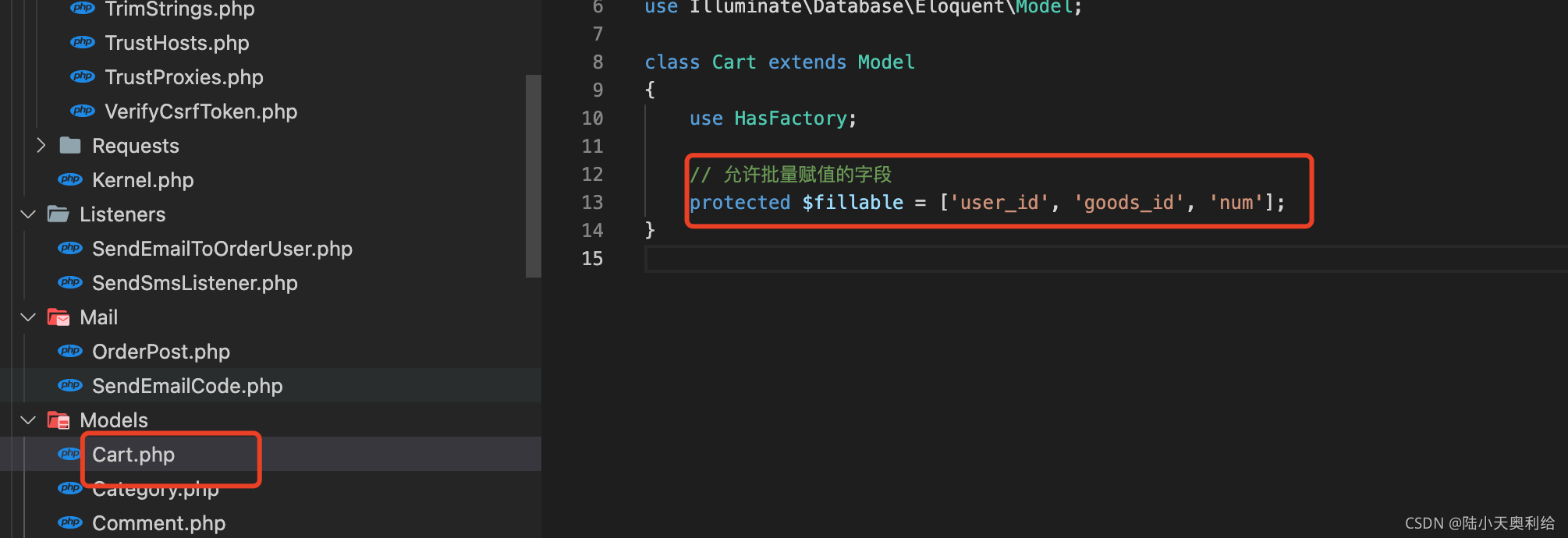Click 'user_id' string in fillable array
1568x538 pixels.
point(999,203)
